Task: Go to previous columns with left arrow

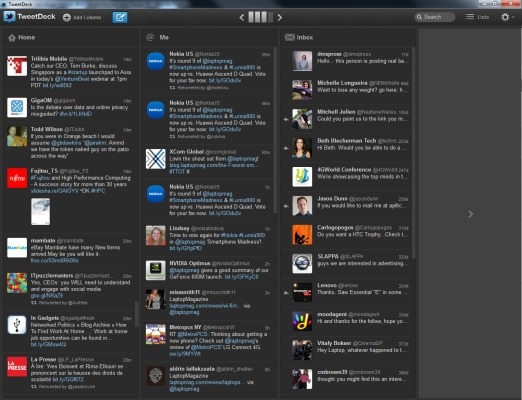Action: pyautogui.click(x=242, y=17)
